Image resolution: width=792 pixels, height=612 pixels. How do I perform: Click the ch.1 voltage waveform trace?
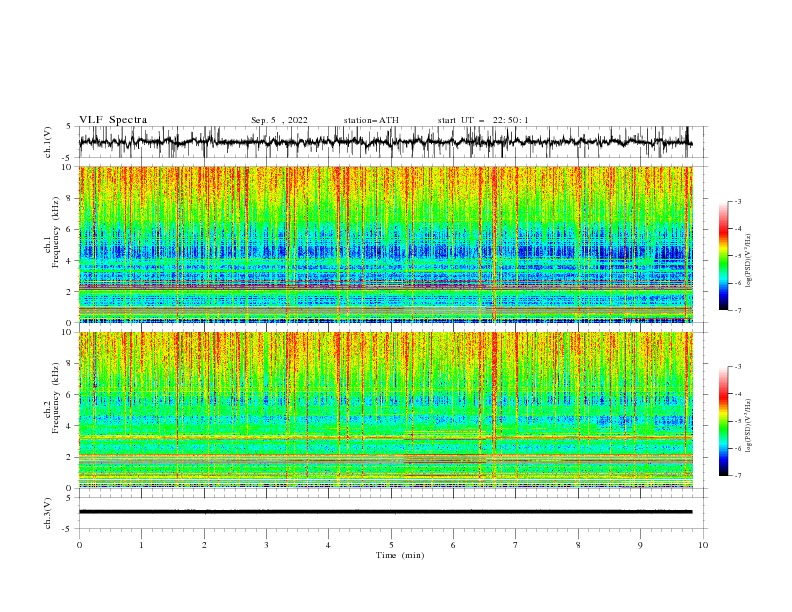click(x=385, y=142)
